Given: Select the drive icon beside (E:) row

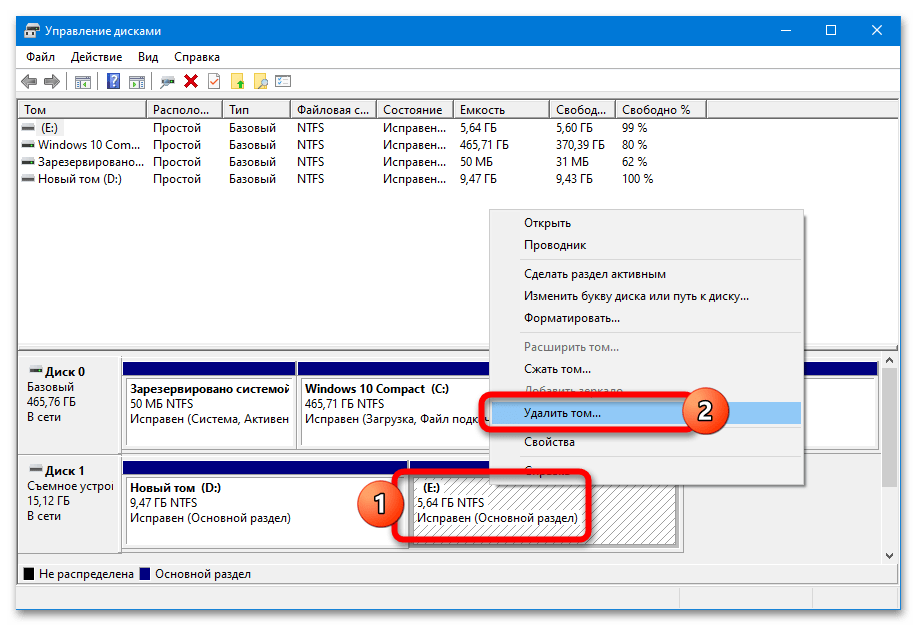Looking at the screenshot, I should (27, 128).
